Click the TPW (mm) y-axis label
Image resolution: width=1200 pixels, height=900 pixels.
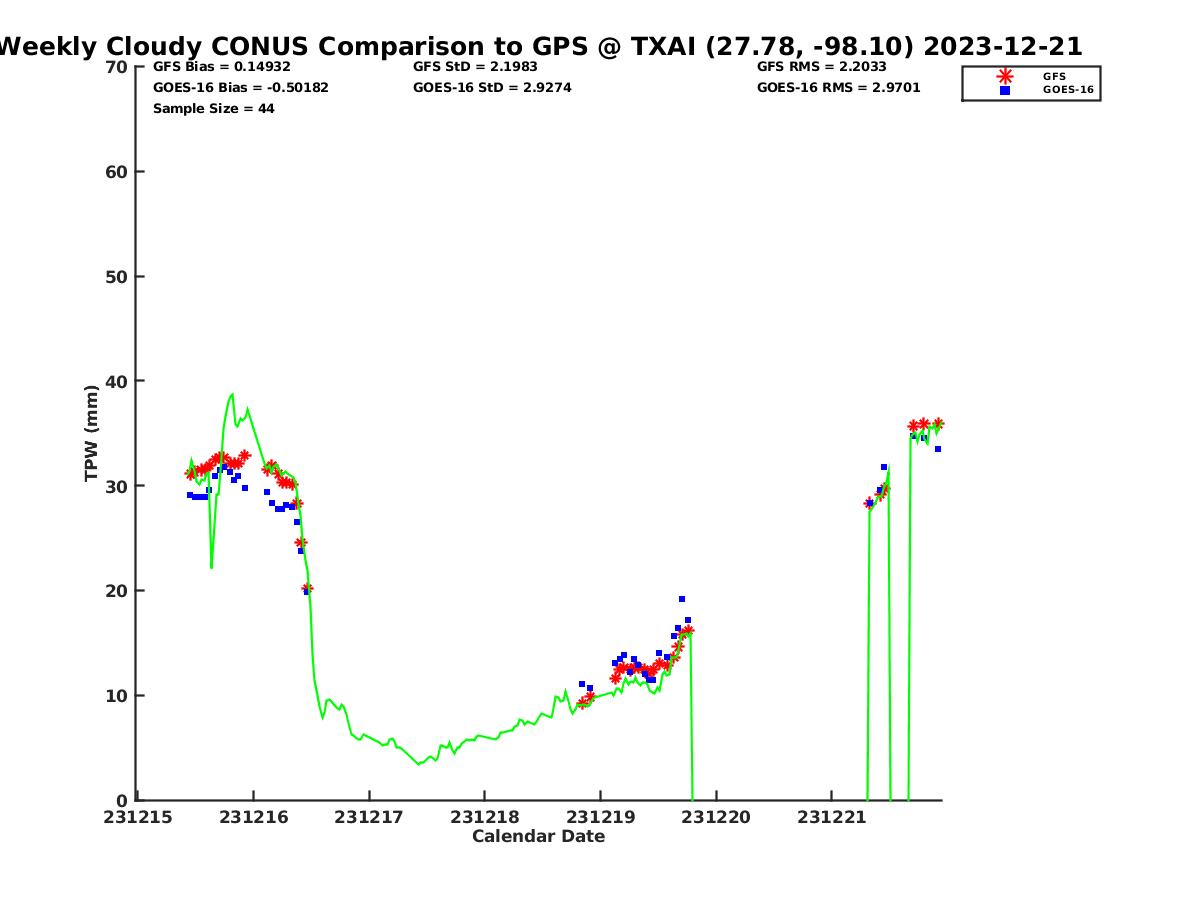92,433
